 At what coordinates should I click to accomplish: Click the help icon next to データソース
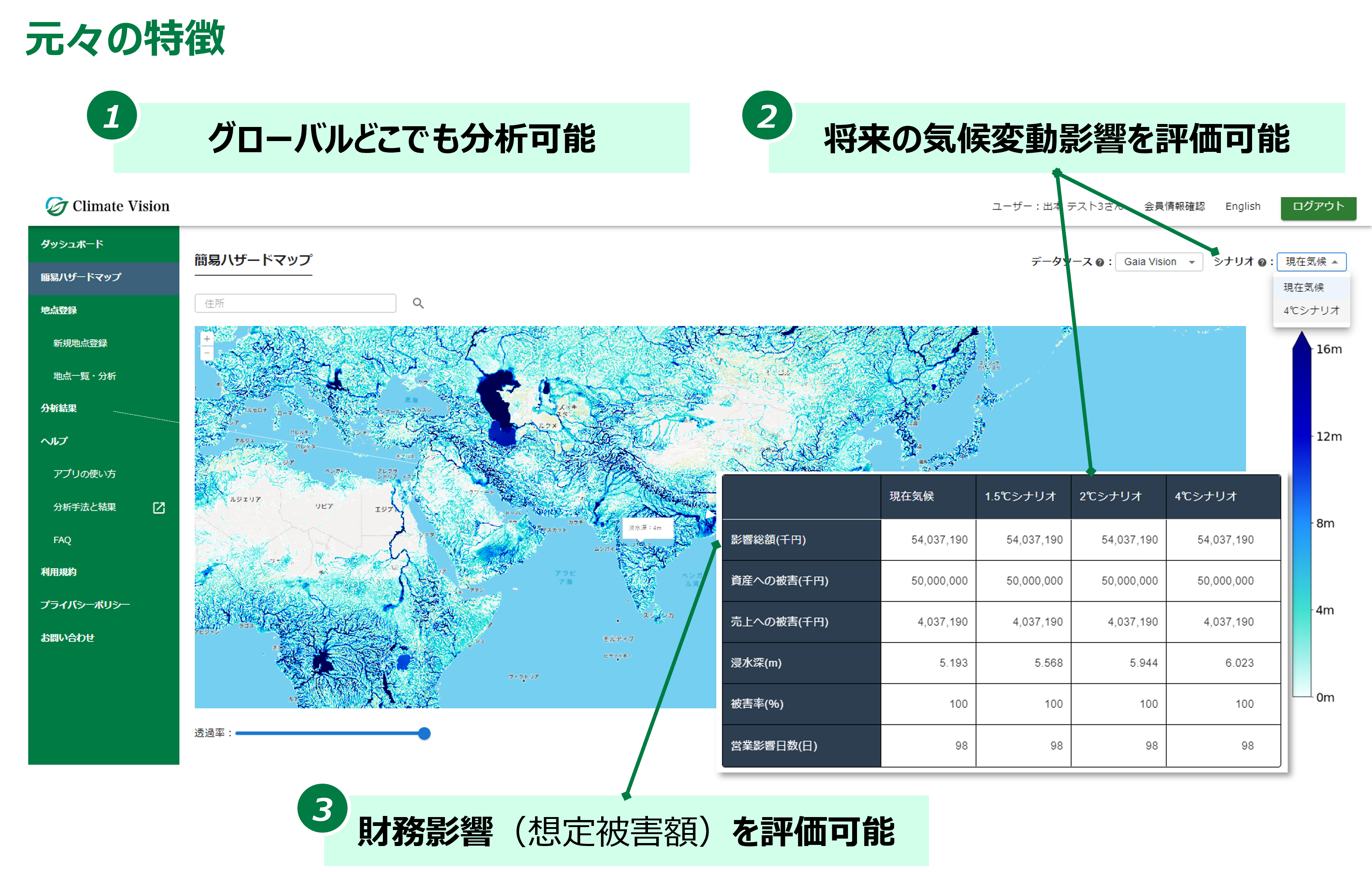tap(1100, 262)
